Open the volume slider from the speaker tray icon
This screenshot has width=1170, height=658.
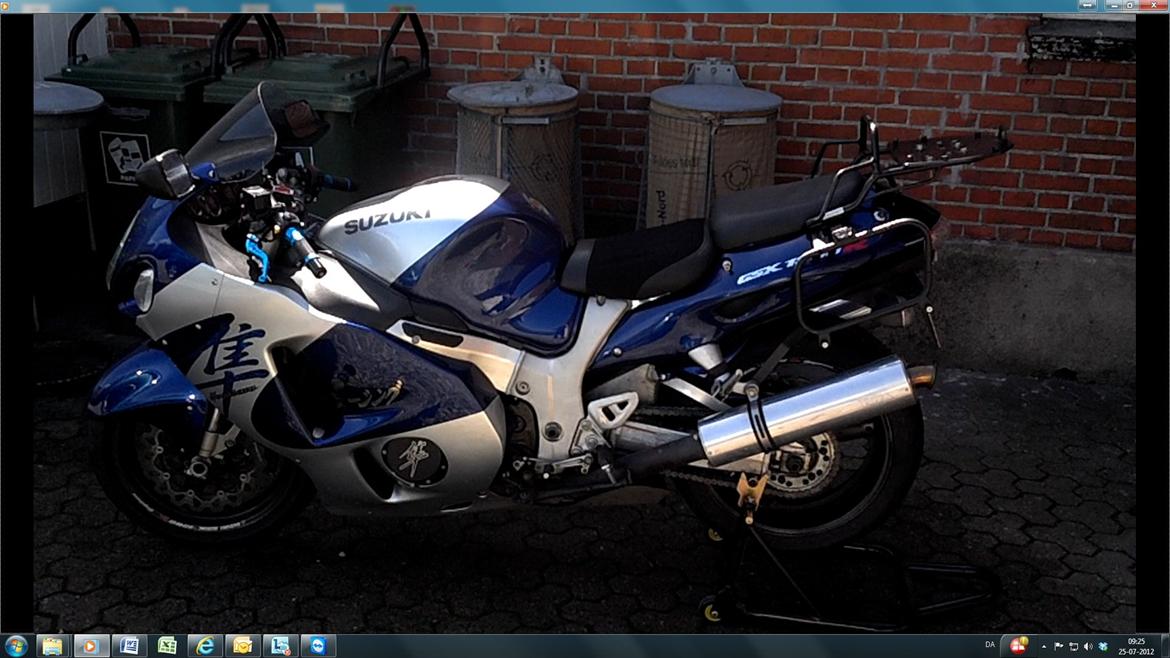pyautogui.click(x=1088, y=645)
